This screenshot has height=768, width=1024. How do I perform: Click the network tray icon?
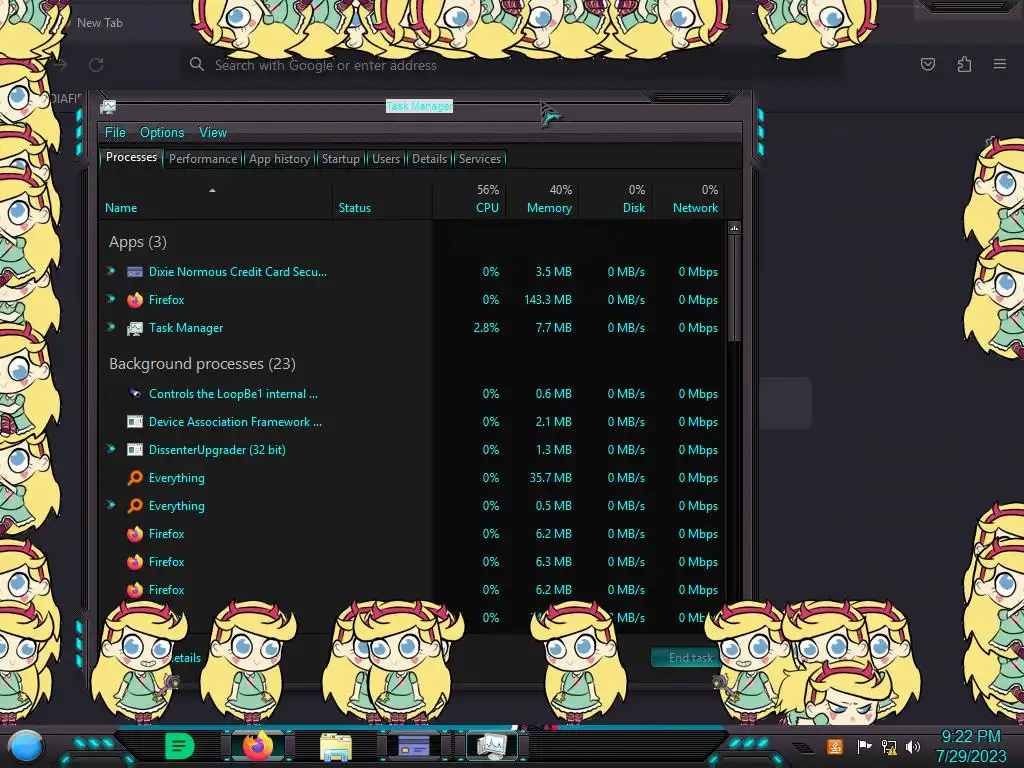tap(889, 746)
